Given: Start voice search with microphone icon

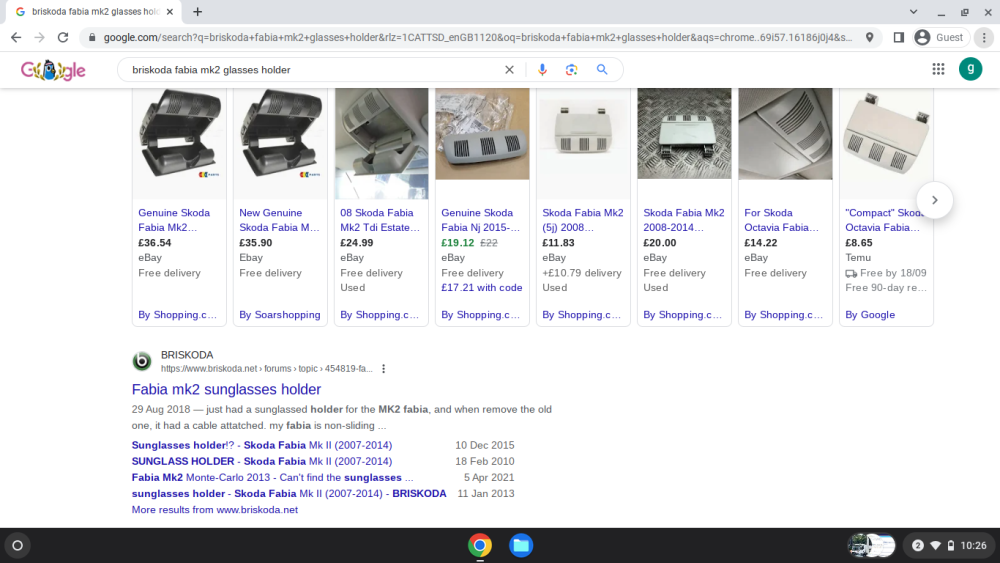Looking at the screenshot, I should (x=542, y=69).
